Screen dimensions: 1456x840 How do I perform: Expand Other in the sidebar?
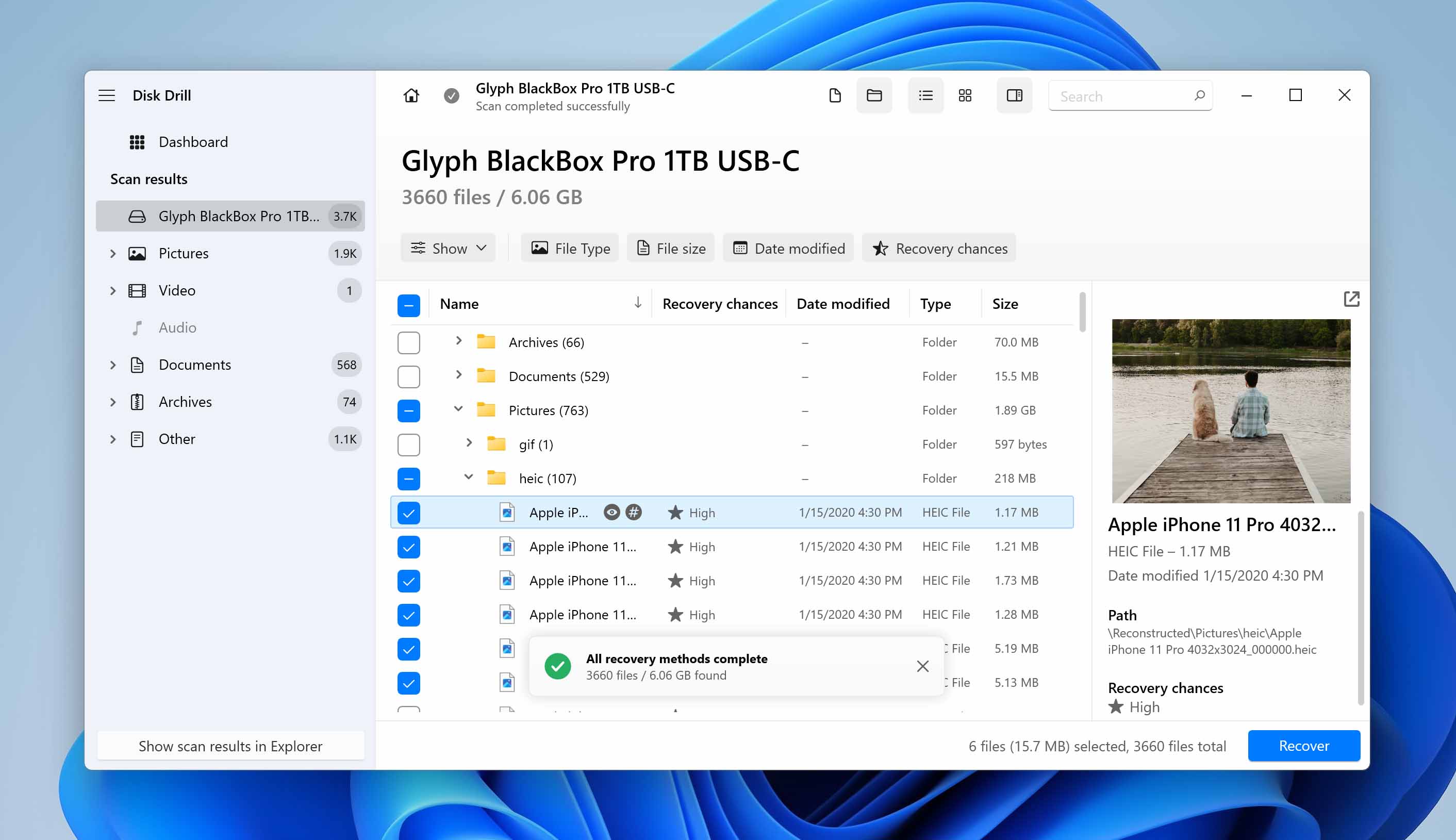pyautogui.click(x=112, y=439)
